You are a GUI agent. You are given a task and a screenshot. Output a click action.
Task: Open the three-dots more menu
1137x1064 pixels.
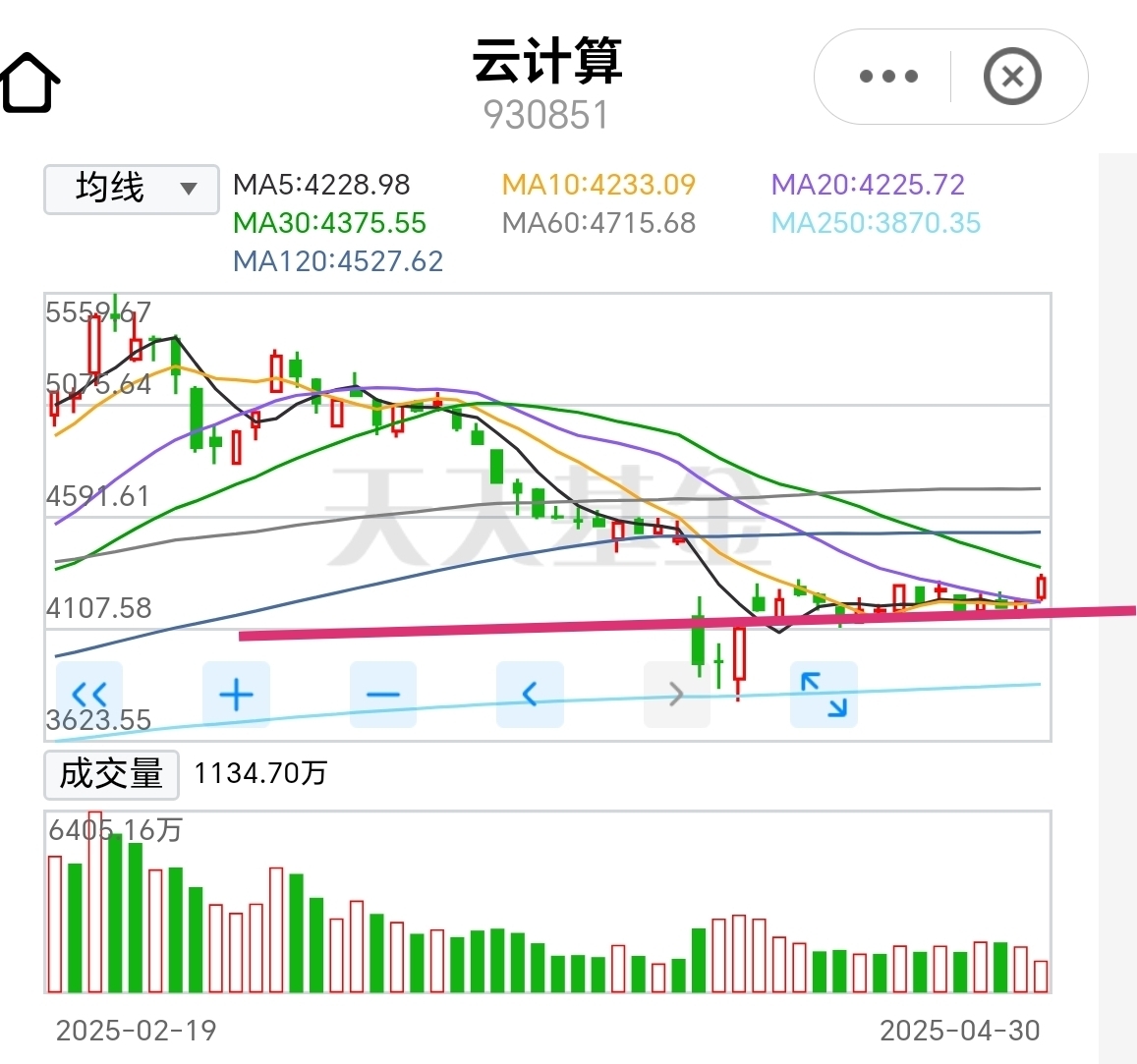[888, 76]
